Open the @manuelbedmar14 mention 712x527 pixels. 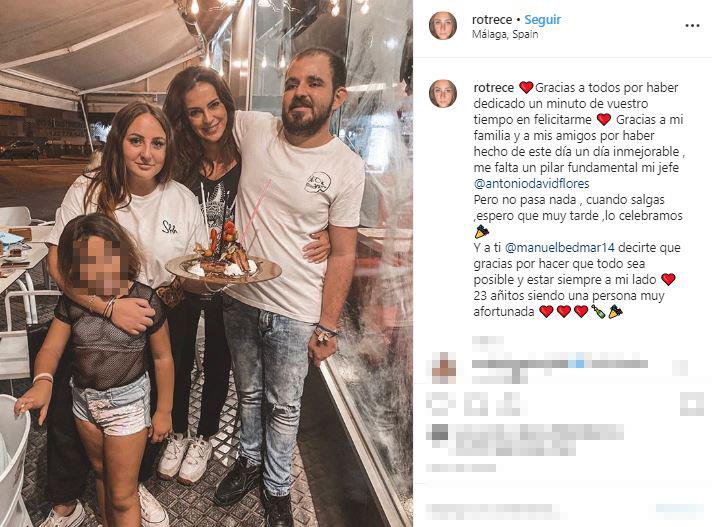pos(560,247)
